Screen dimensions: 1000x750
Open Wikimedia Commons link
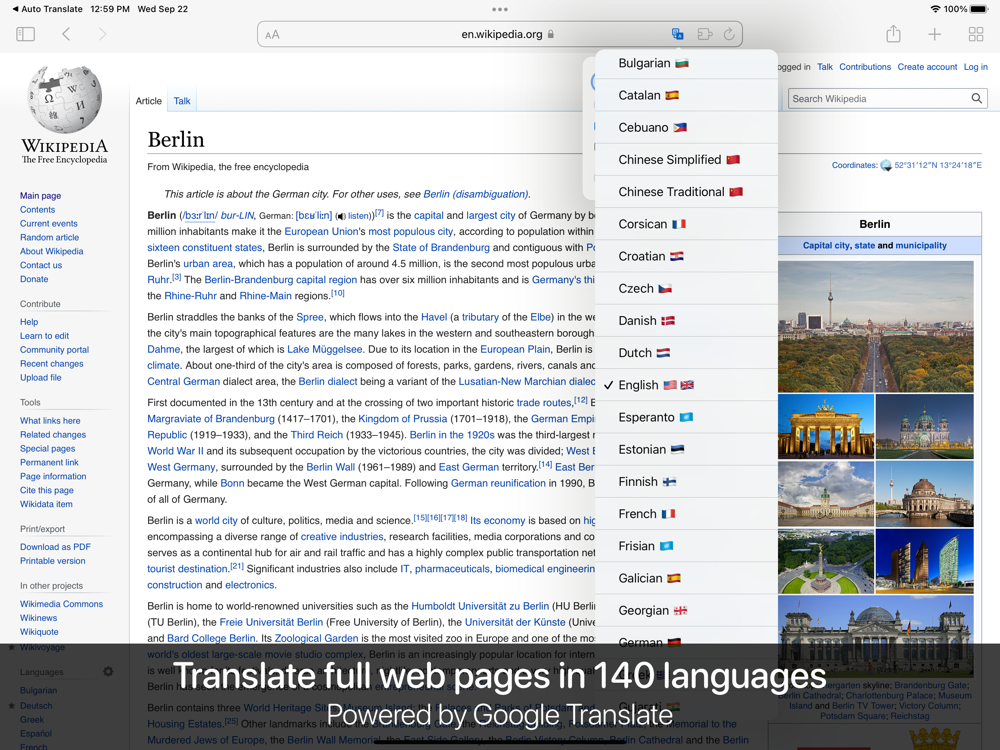(61, 604)
